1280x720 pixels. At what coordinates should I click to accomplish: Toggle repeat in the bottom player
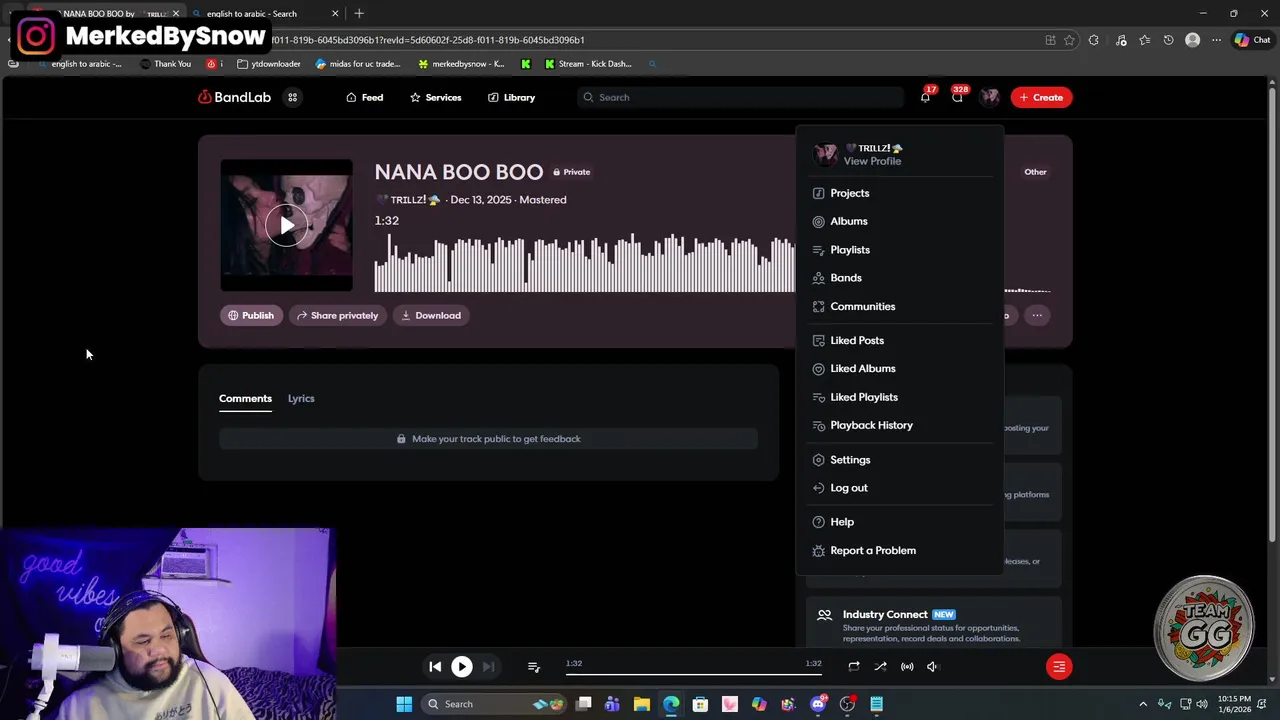tap(854, 666)
